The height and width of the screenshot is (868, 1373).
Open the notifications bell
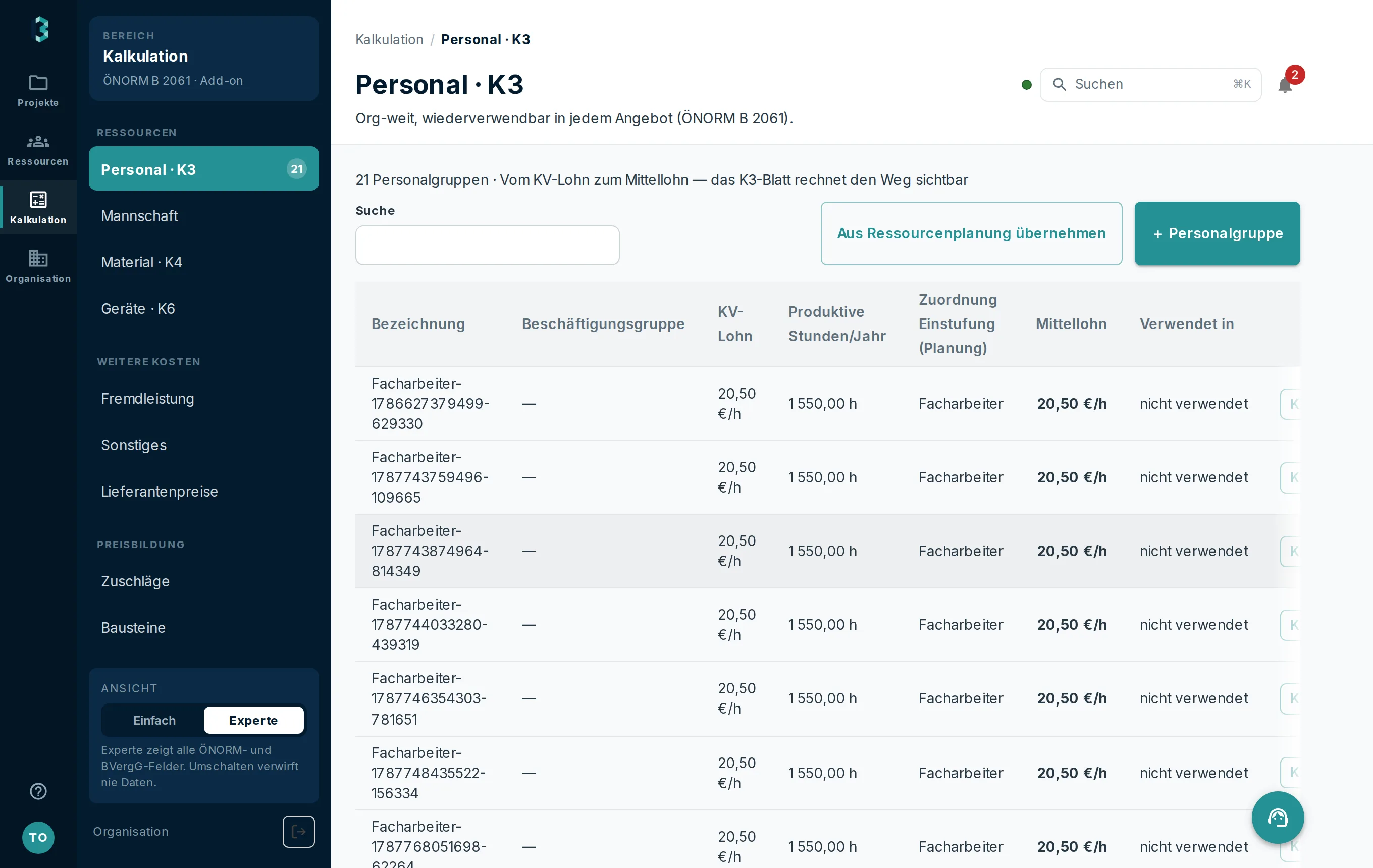(1285, 84)
